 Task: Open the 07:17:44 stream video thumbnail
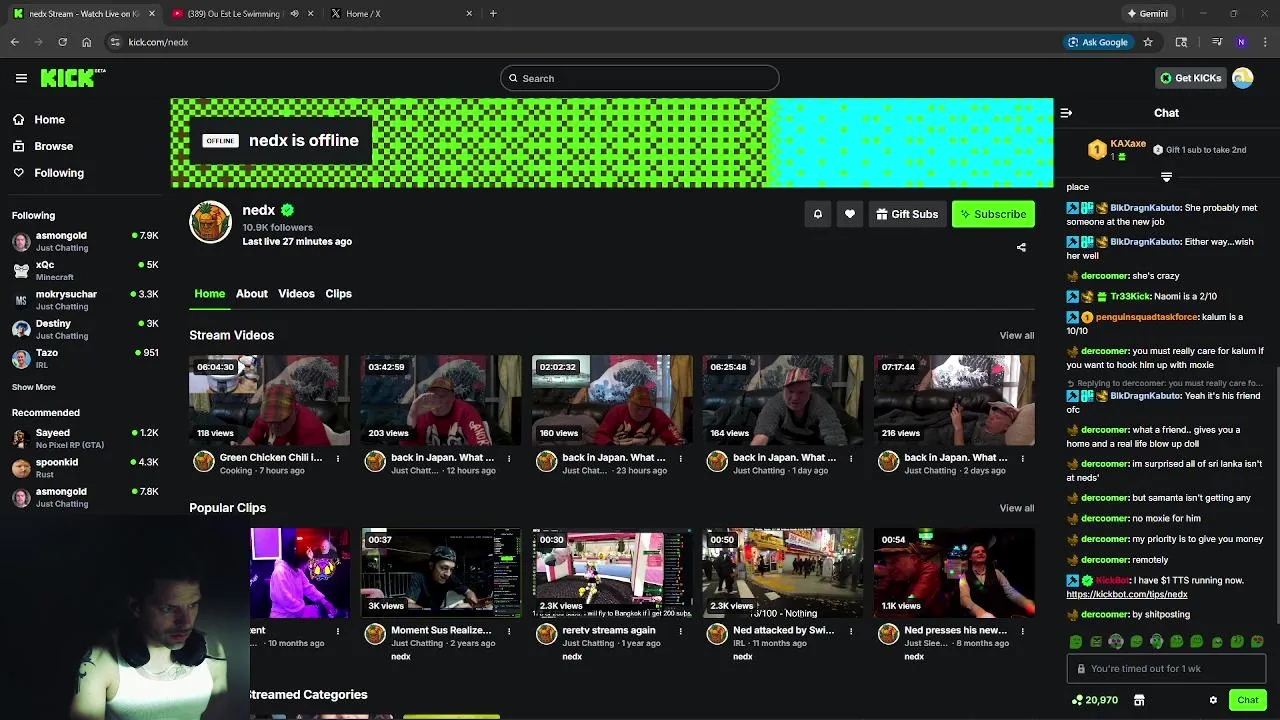point(954,400)
